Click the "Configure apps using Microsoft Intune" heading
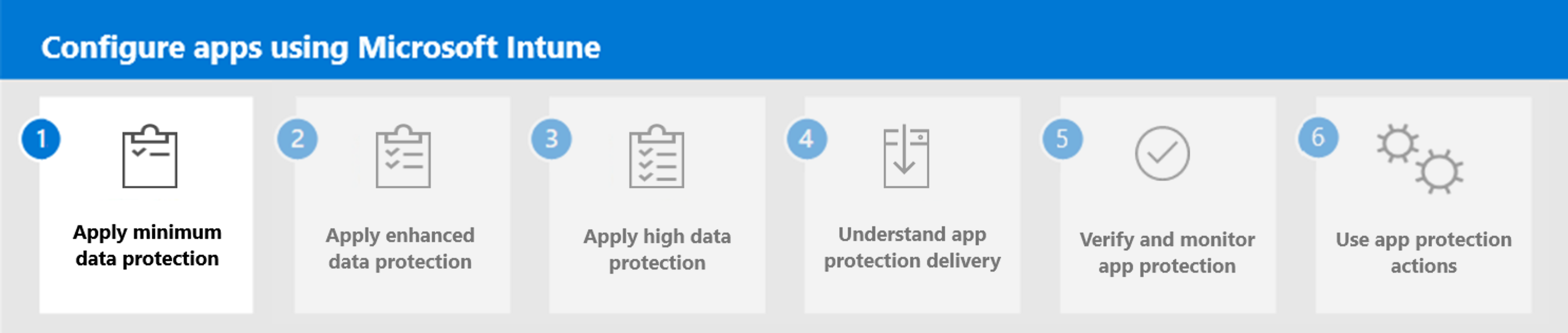 click(x=321, y=48)
